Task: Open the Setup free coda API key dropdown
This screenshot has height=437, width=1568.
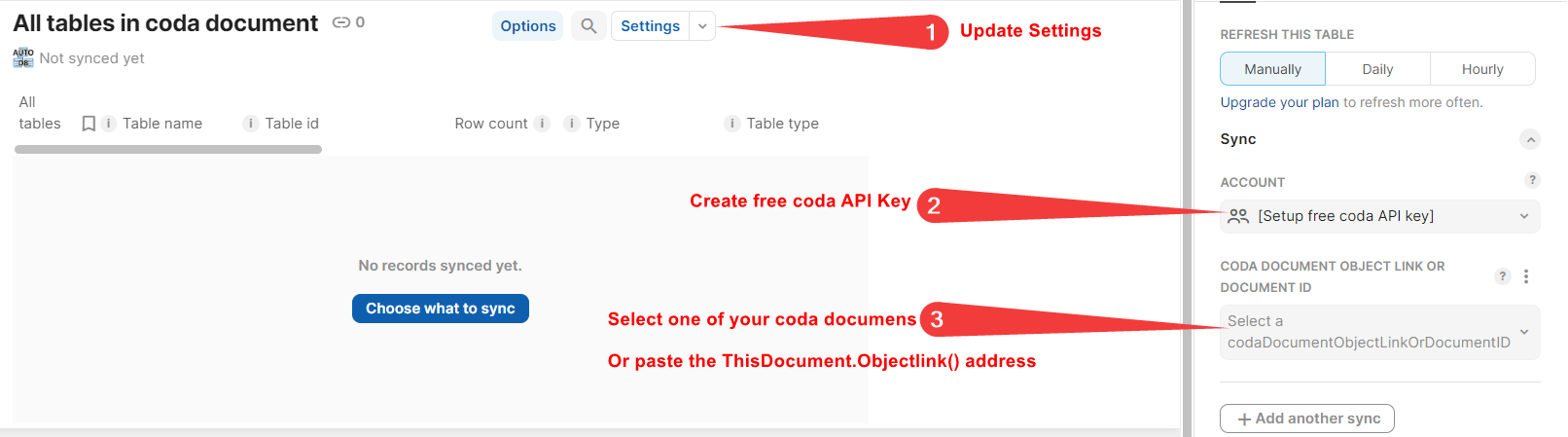Action: 1379,216
